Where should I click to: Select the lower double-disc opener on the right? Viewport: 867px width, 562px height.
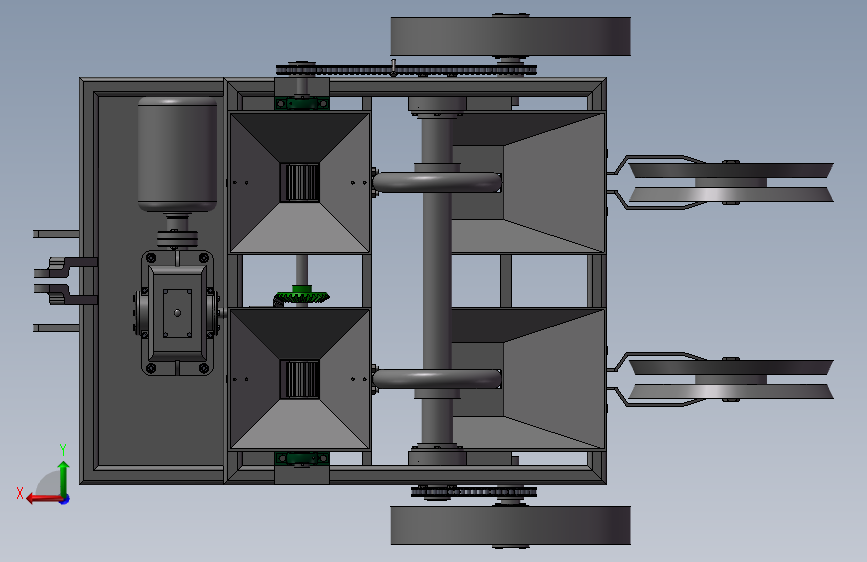point(730,379)
